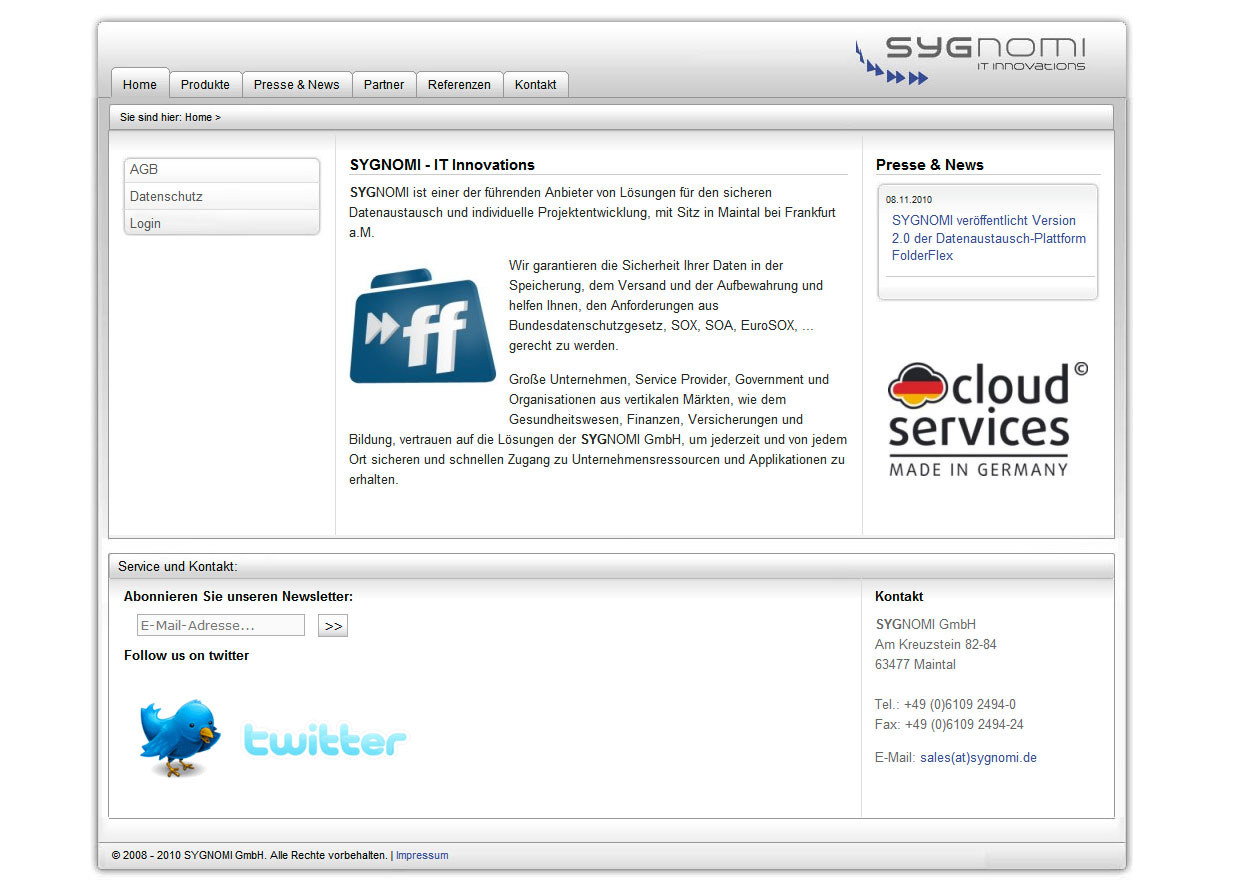Screen dimensions: 1240x896
Task: Click the Am Kreuzstein 82-84 address line
Action: click(x=936, y=645)
